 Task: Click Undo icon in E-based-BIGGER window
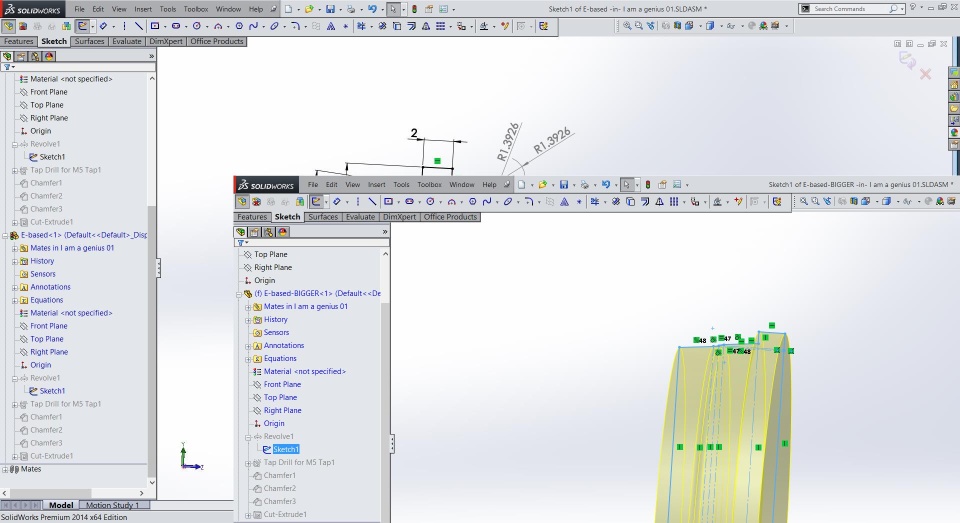606,184
